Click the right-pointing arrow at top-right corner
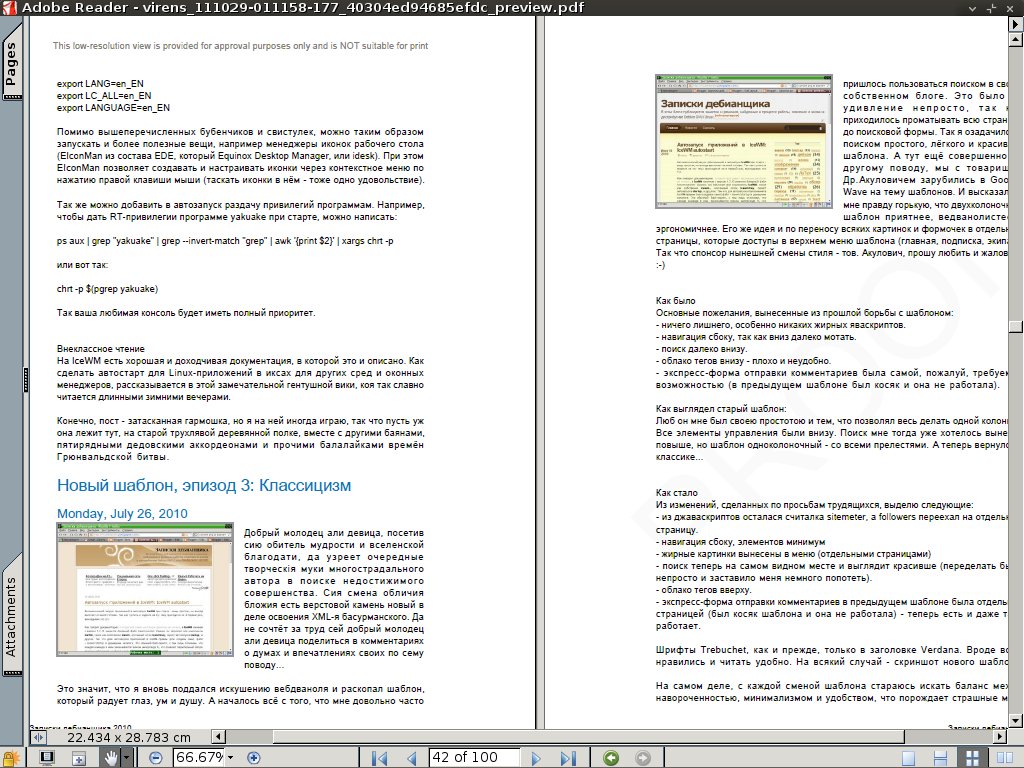This screenshot has width=1024, height=768. pos(1016,24)
